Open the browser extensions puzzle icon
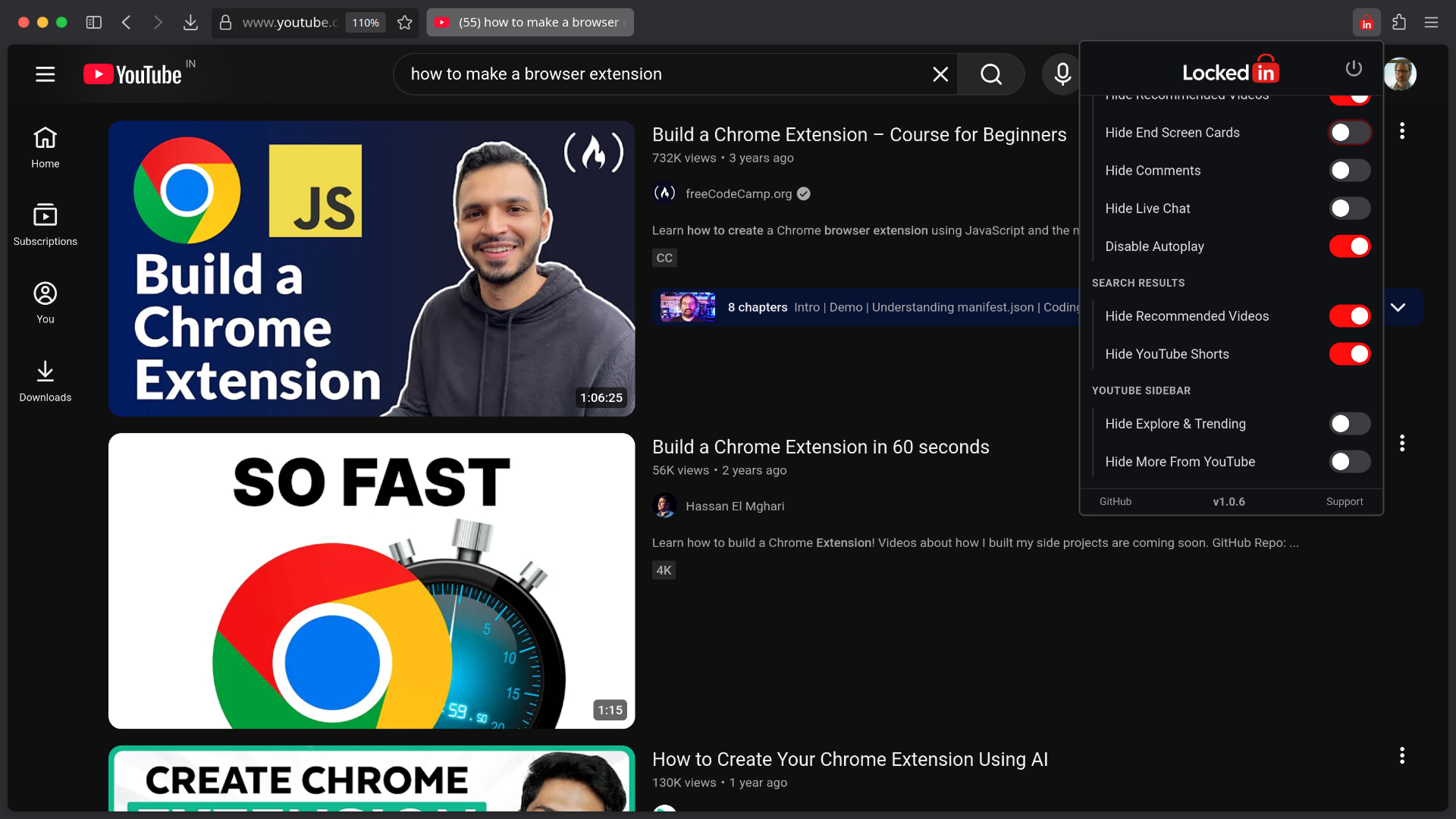Viewport: 1456px width, 819px height. click(x=1399, y=22)
